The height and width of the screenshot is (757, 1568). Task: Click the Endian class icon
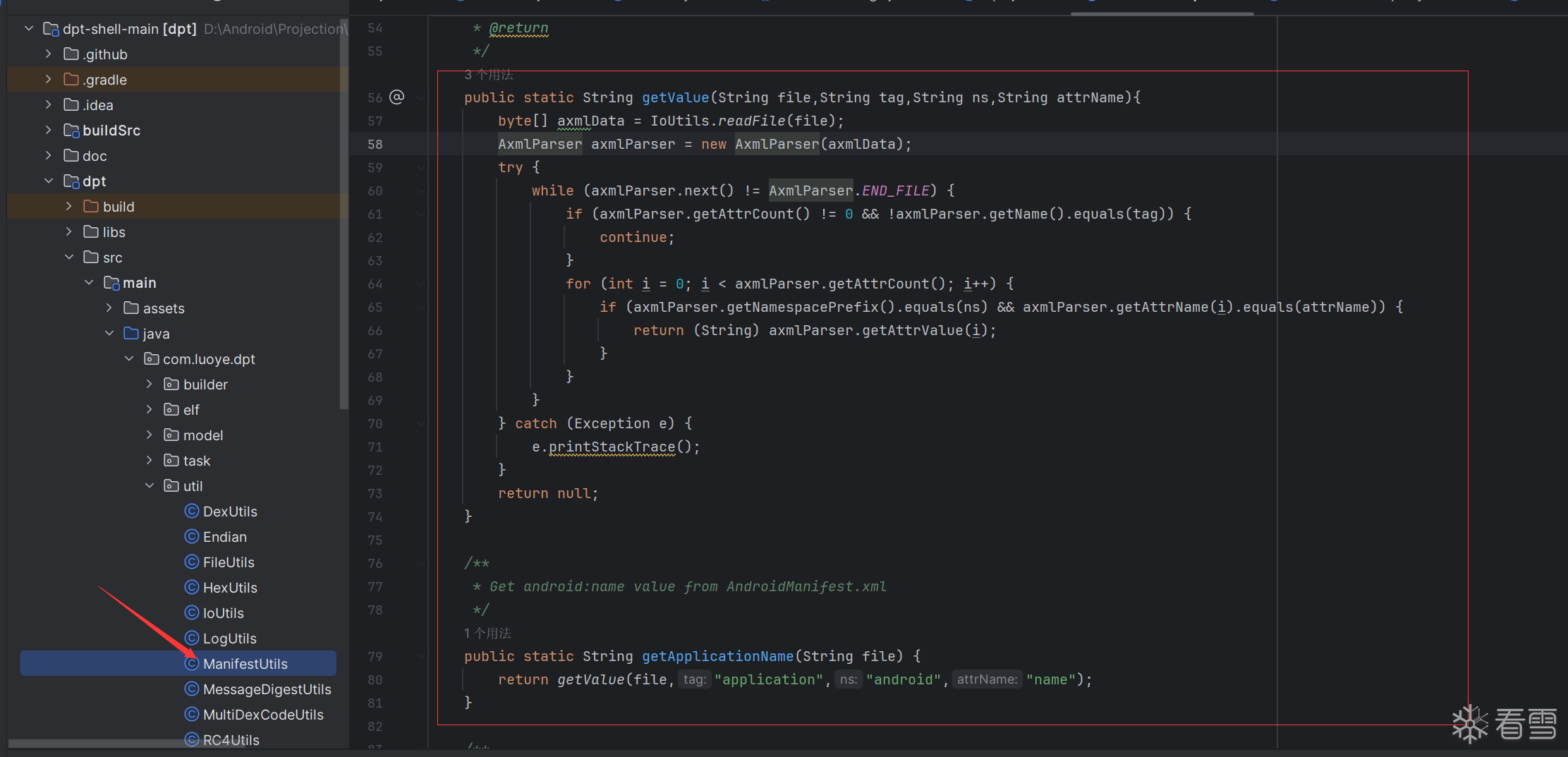tap(191, 536)
